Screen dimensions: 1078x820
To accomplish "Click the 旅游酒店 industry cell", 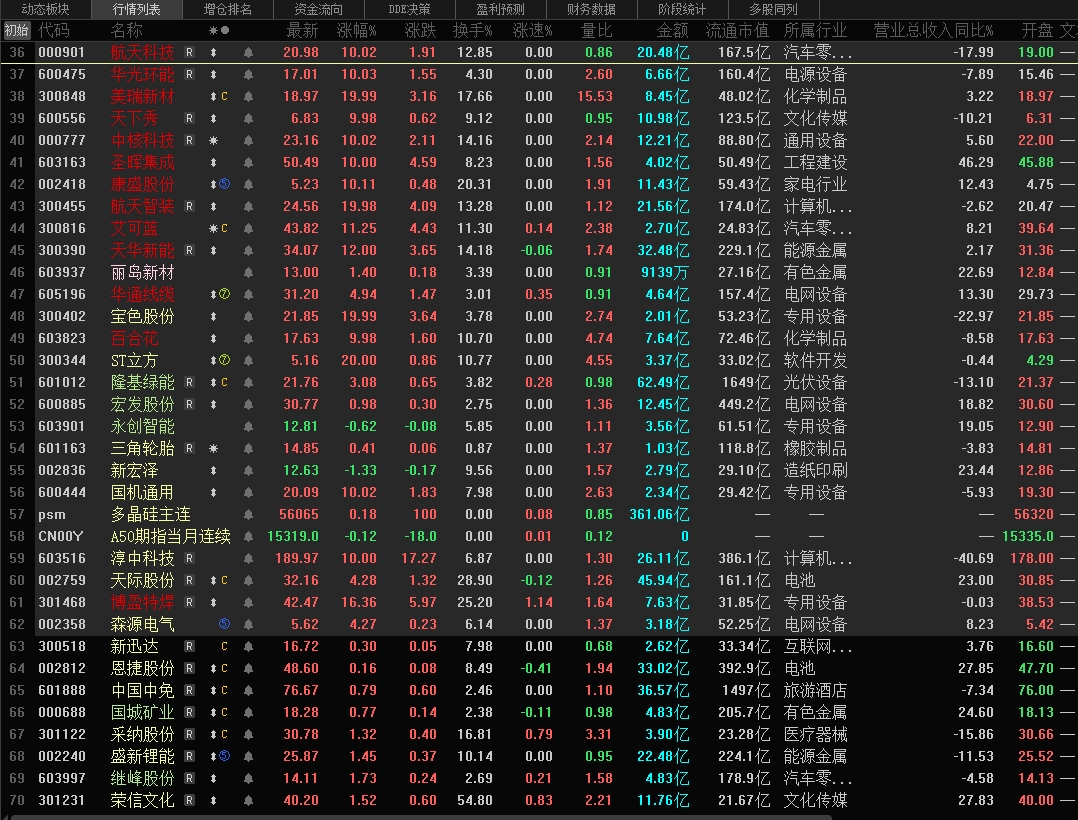I will [815, 690].
